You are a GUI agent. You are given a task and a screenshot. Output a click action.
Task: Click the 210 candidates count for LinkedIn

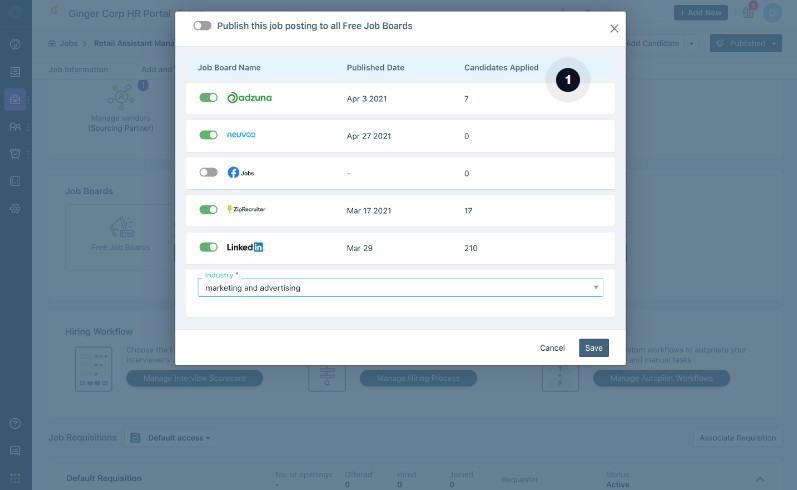coord(471,248)
